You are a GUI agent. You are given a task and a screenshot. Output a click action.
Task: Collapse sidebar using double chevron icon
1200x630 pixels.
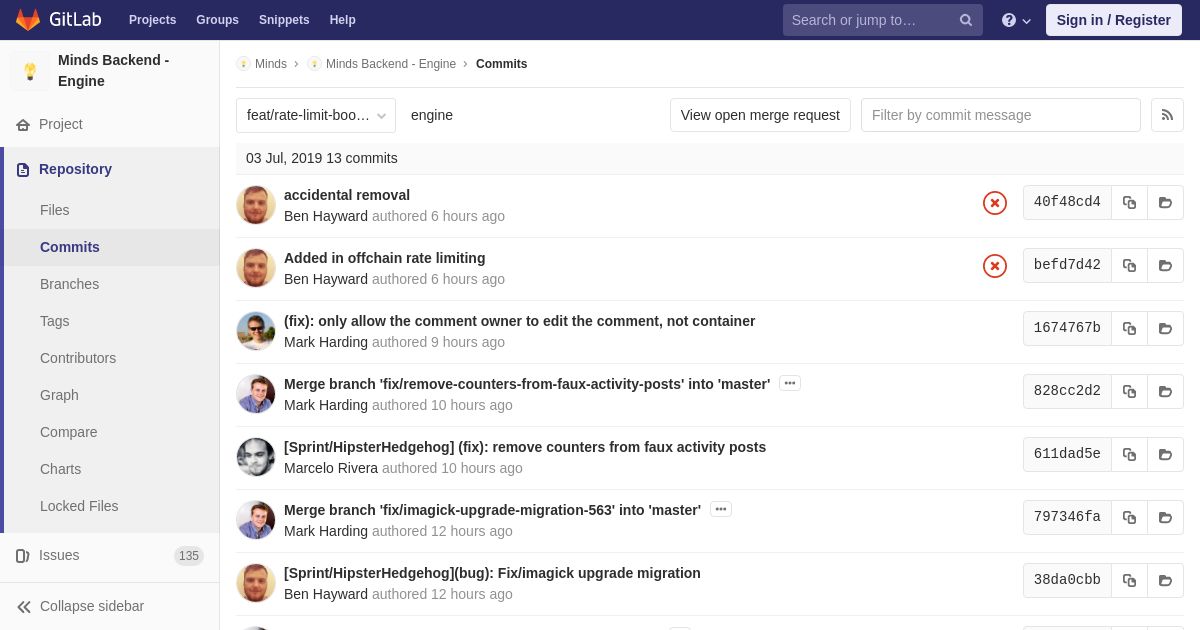pos(24,607)
